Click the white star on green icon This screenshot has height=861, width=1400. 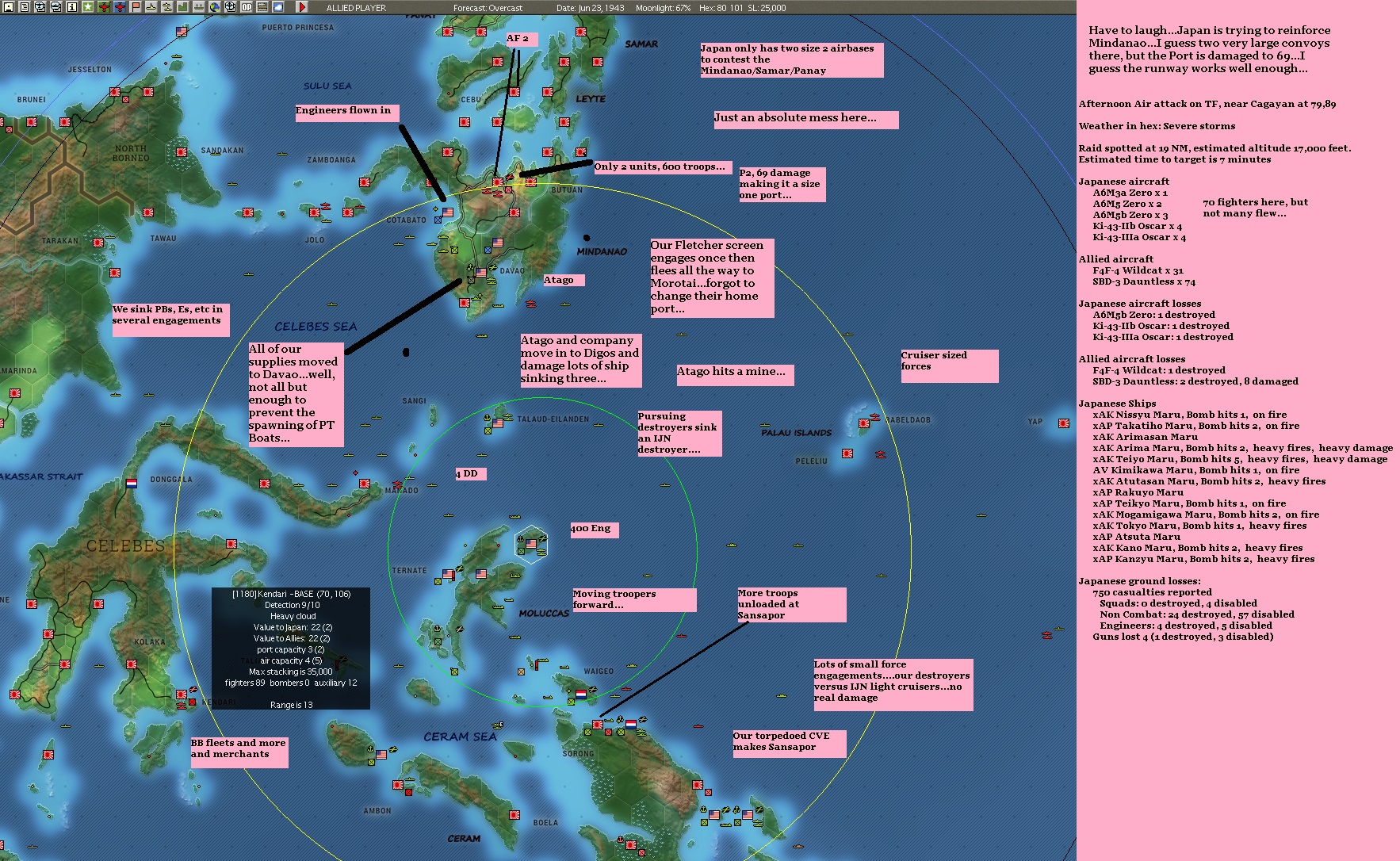88,7
